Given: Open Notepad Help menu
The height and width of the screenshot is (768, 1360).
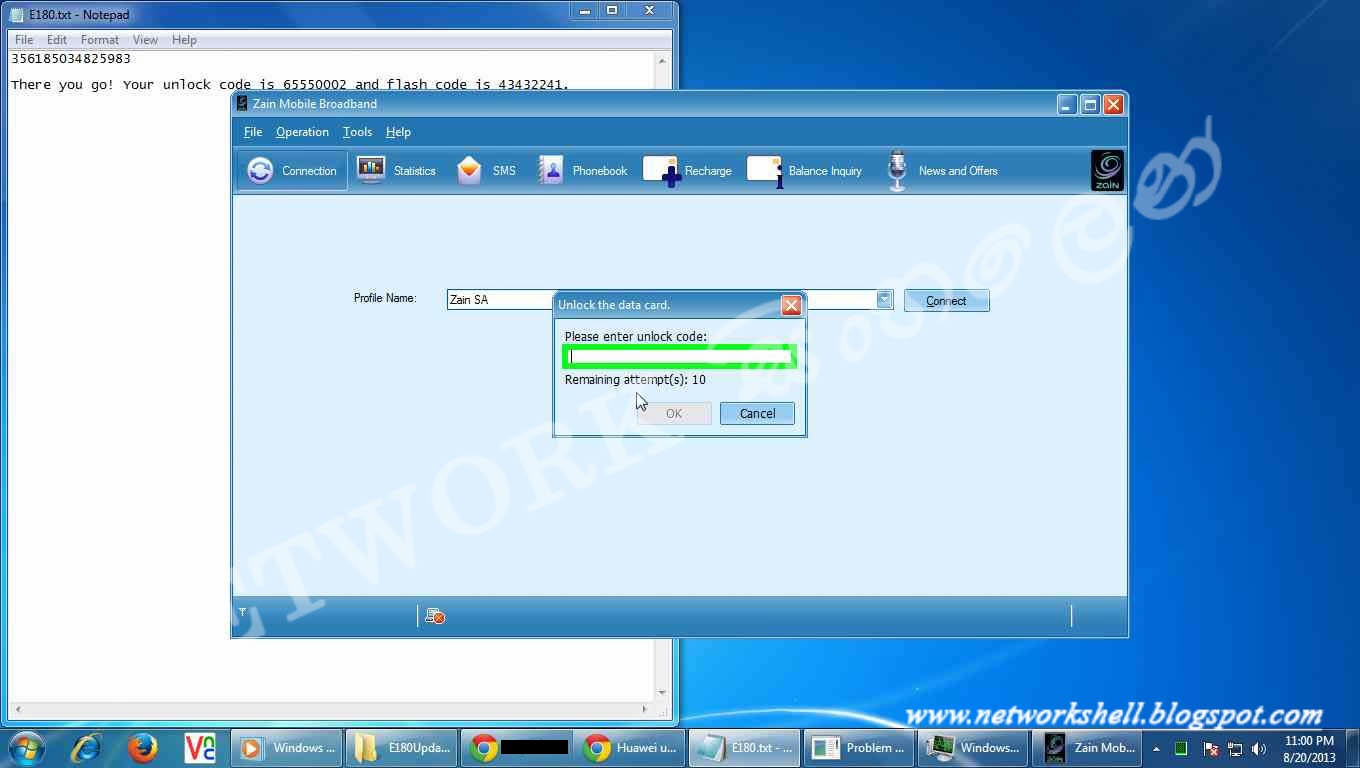Looking at the screenshot, I should [x=184, y=40].
